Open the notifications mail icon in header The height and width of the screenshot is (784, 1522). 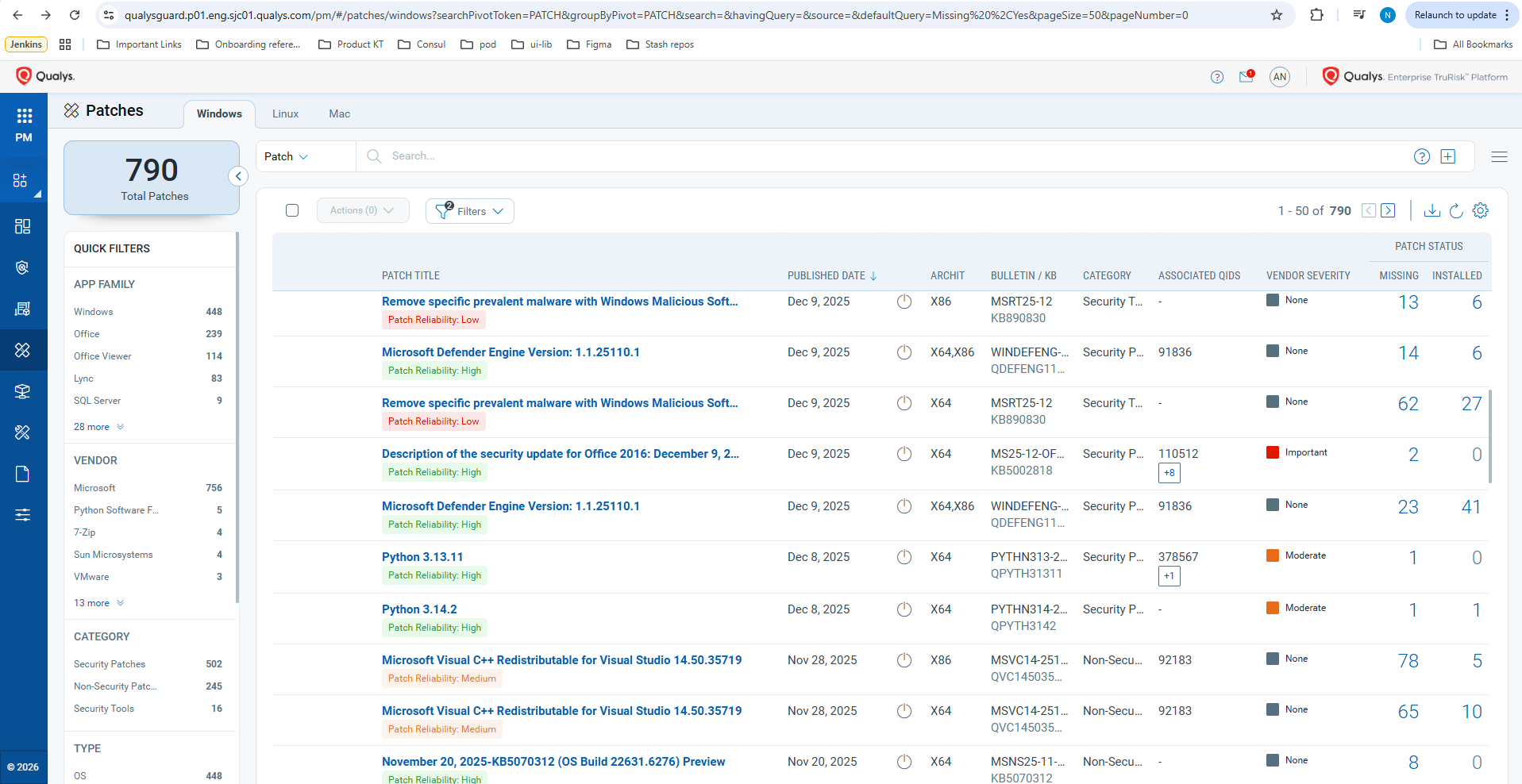tap(1246, 77)
